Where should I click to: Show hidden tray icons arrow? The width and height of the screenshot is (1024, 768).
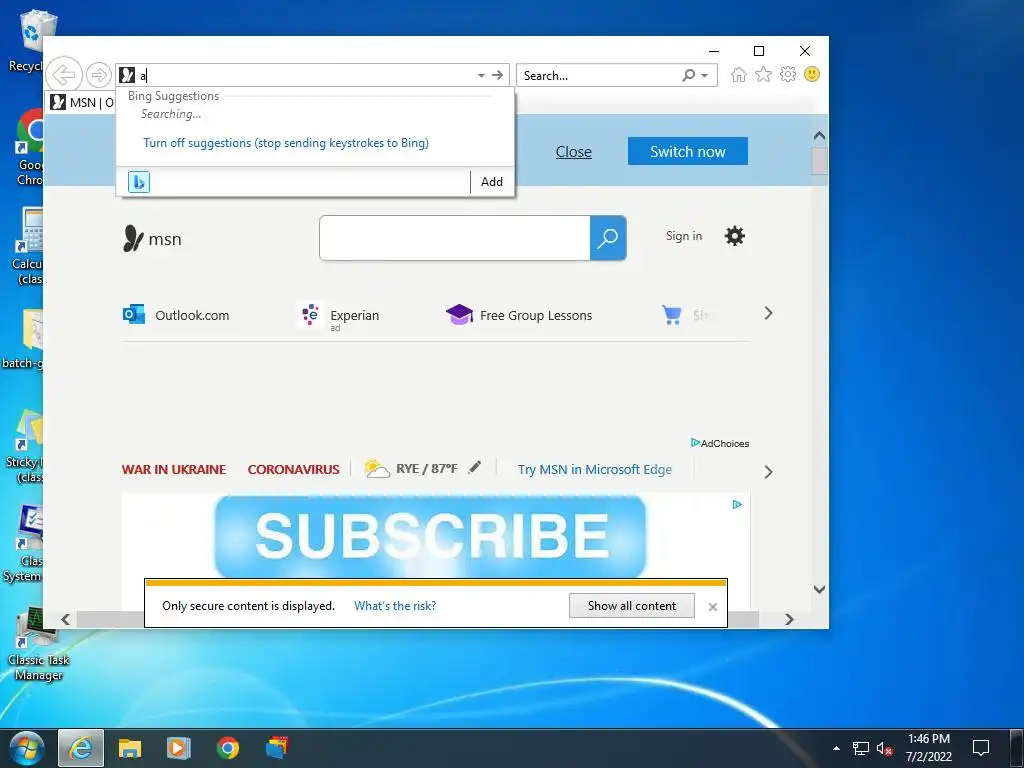[837, 748]
